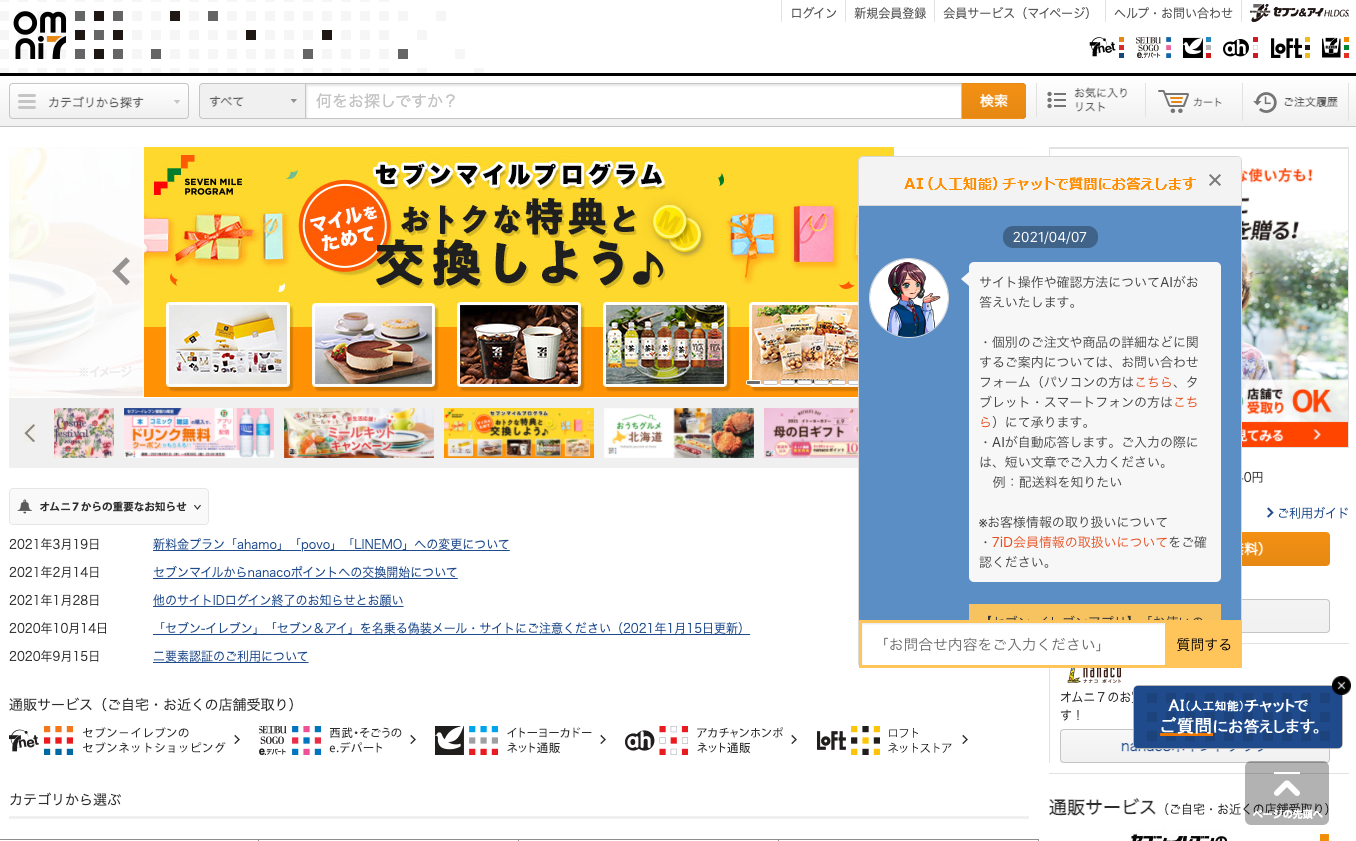Open the イトーヨーカドー brand icon
Screen dimensions: 1356x841
(x=1193, y=47)
